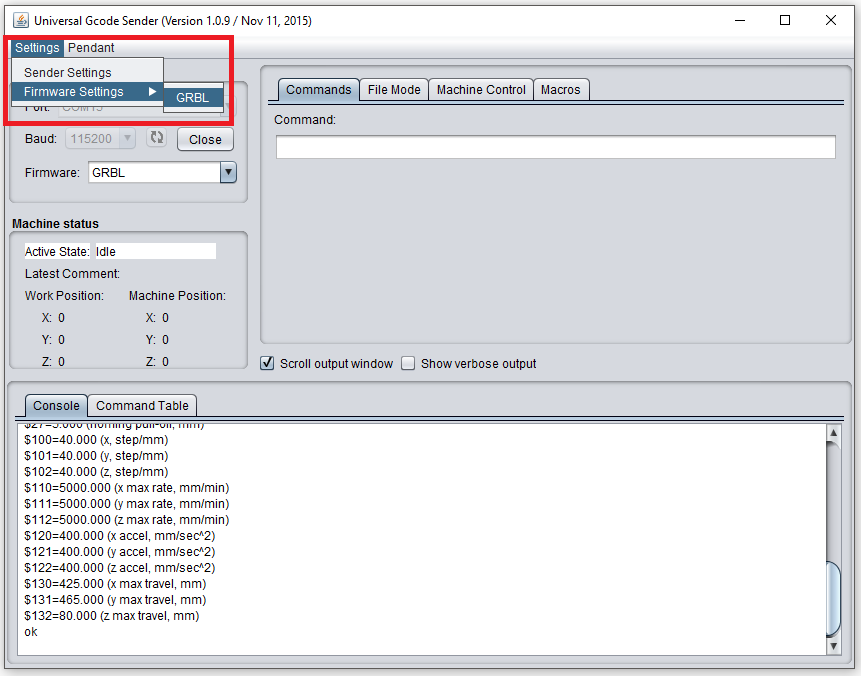The width and height of the screenshot is (861, 676).
Task: Open the Firmware dropdown arrow
Action: click(228, 172)
